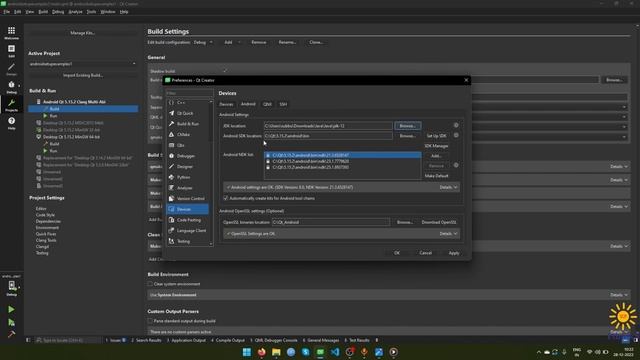
Task: Start debugging with Run-Debug icon
Action: tap(11, 322)
